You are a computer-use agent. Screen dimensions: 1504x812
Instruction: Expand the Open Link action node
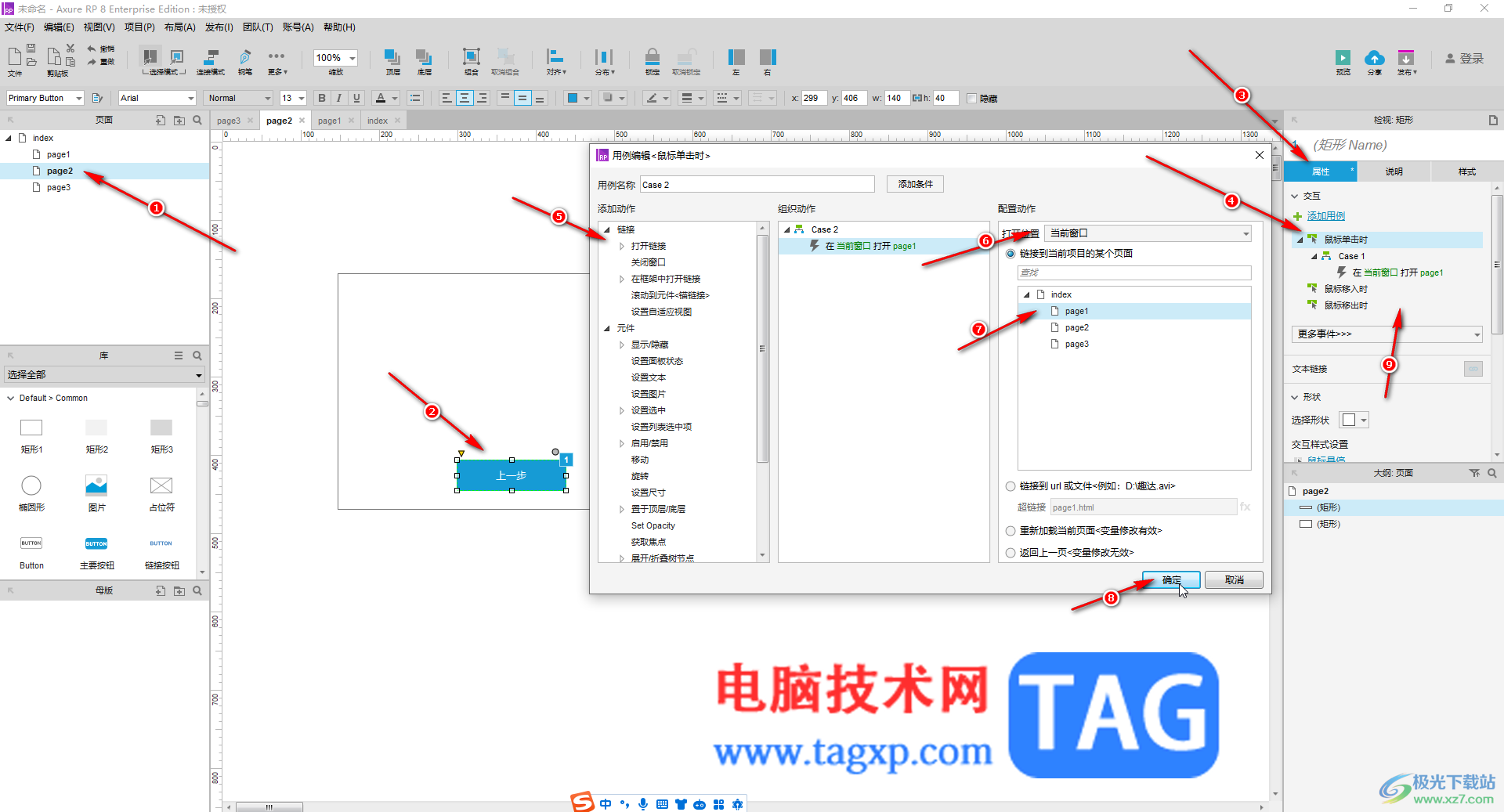(622, 246)
